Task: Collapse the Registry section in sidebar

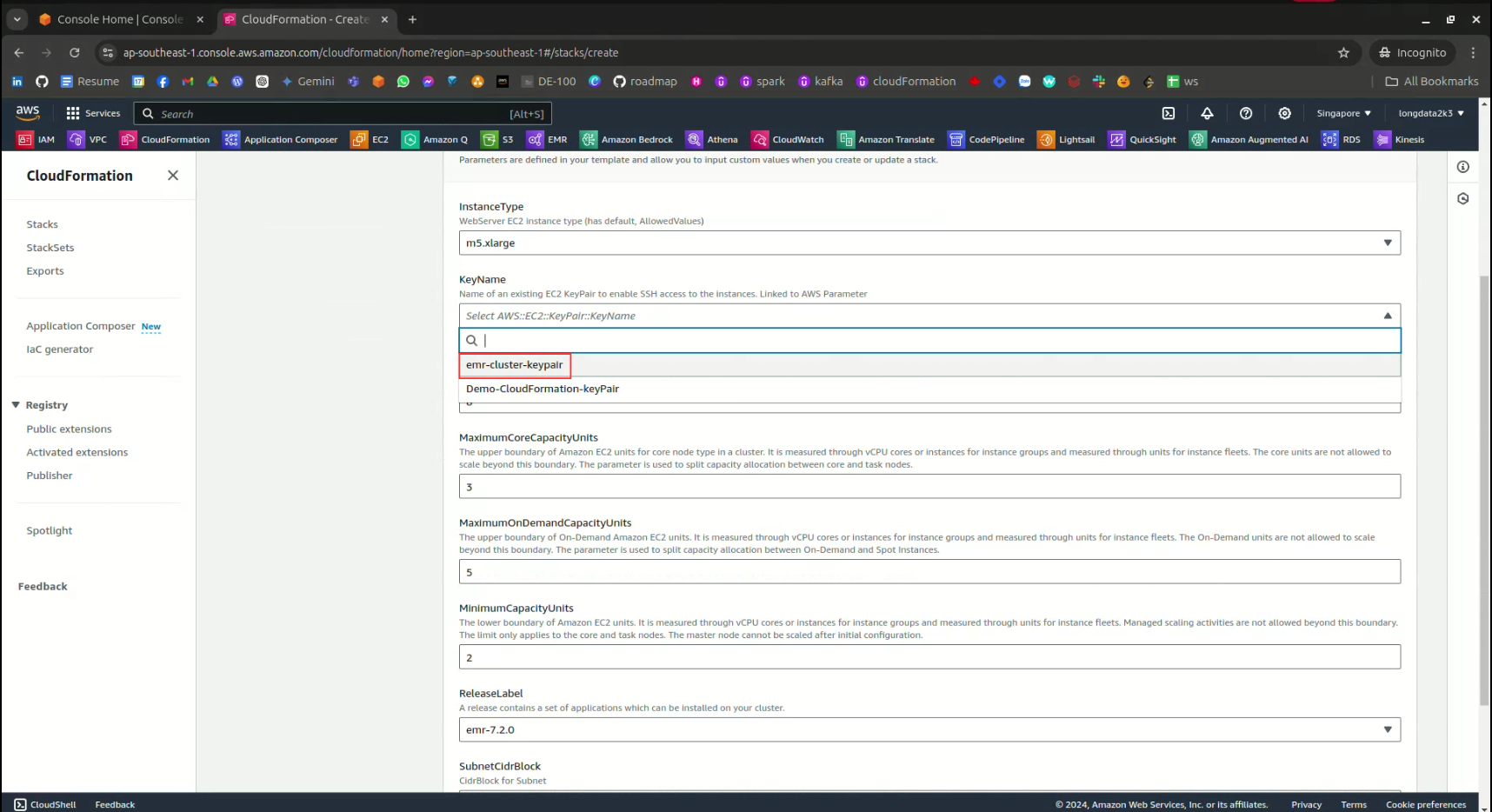Action: click(16, 405)
